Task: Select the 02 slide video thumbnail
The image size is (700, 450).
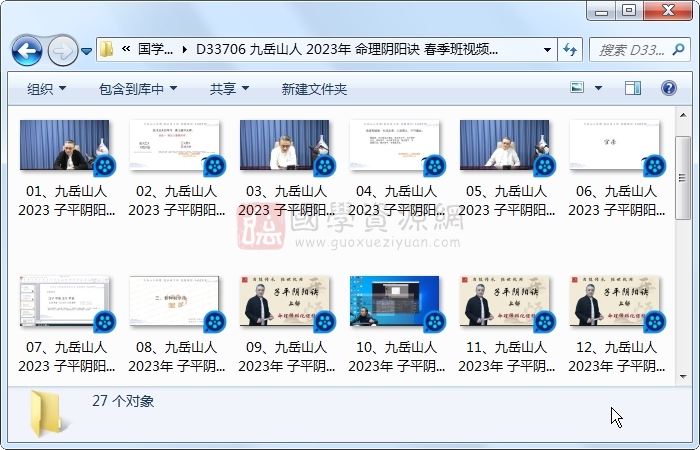Action: [x=174, y=145]
